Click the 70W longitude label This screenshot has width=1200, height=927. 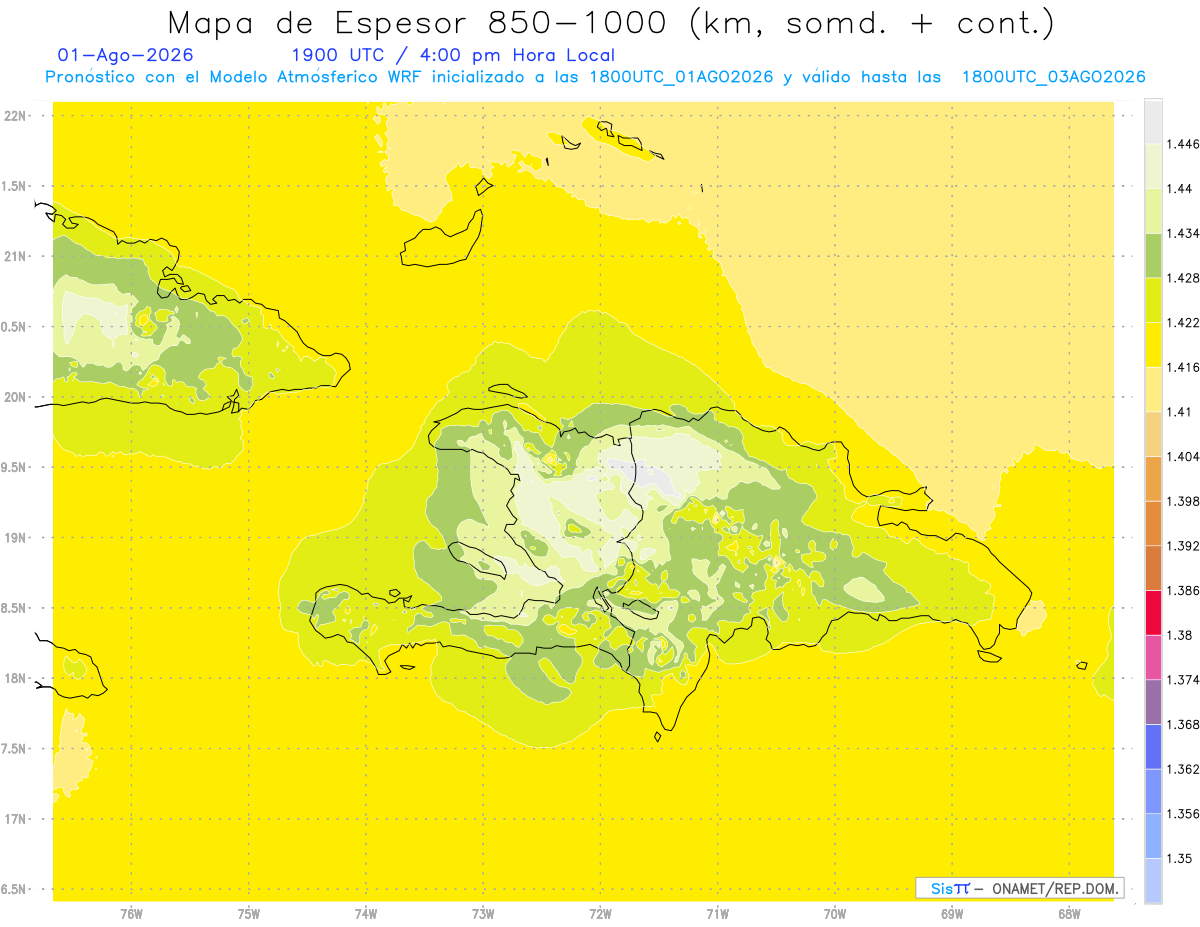pos(835,914)
